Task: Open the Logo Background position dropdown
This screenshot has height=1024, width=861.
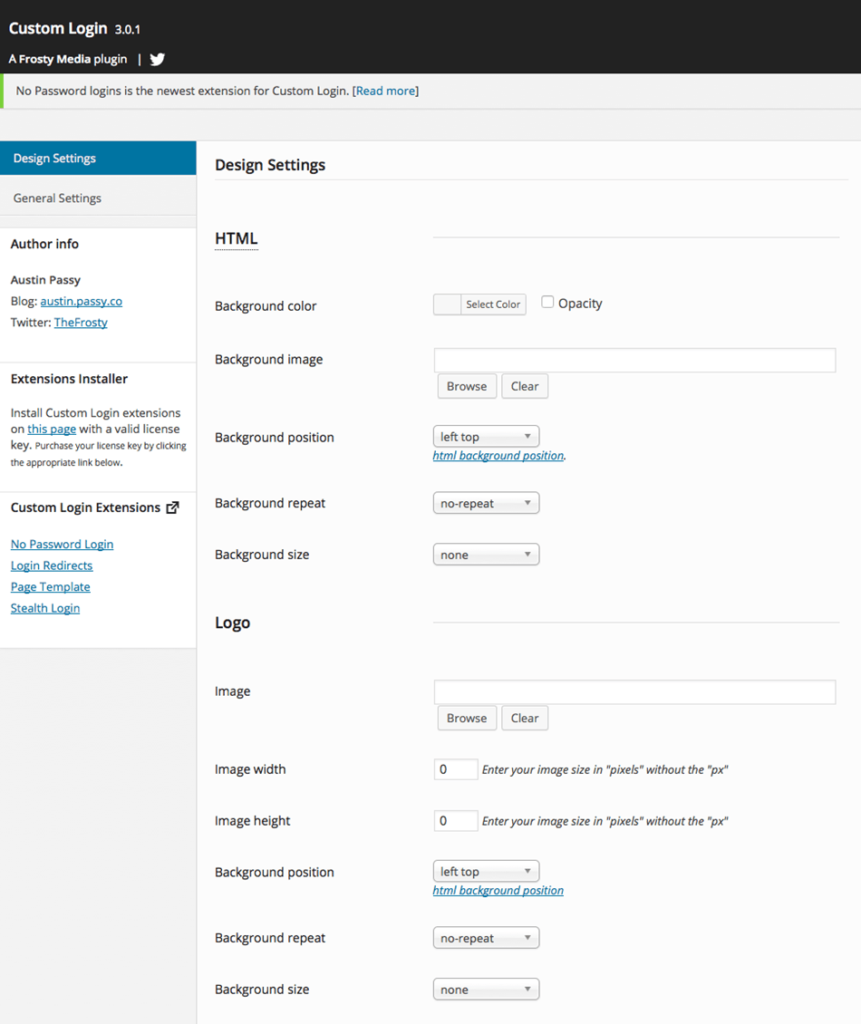Action: [485, 871]
